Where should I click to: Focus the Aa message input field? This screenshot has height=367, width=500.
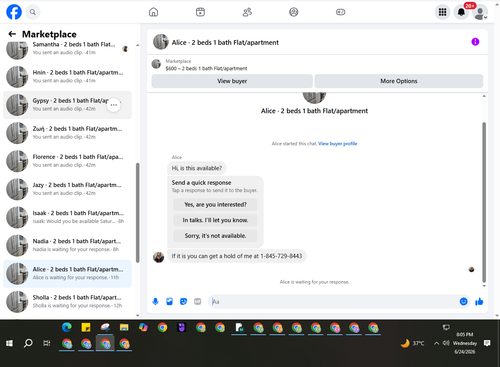coord(333,302)
